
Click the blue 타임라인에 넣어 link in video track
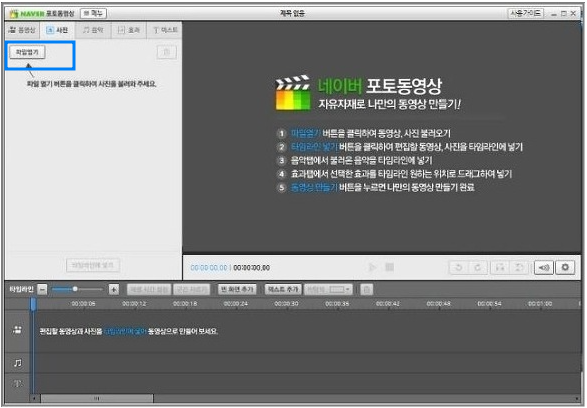click(x=125, y=331)
